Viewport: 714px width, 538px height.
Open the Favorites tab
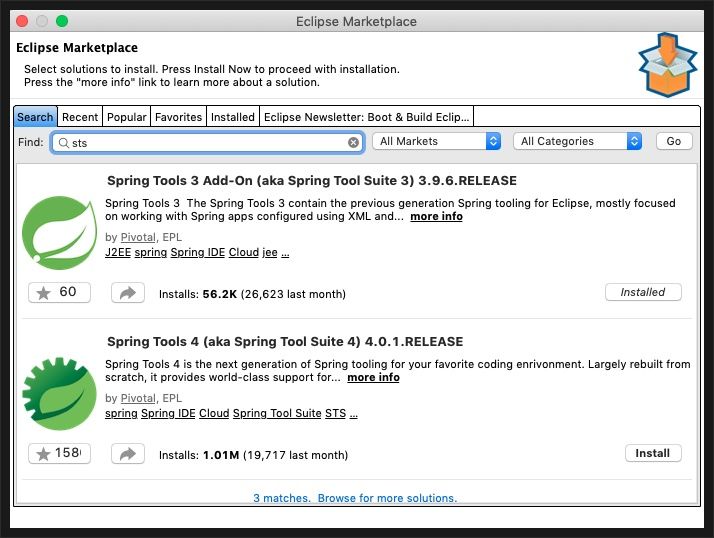pos(178,117)
